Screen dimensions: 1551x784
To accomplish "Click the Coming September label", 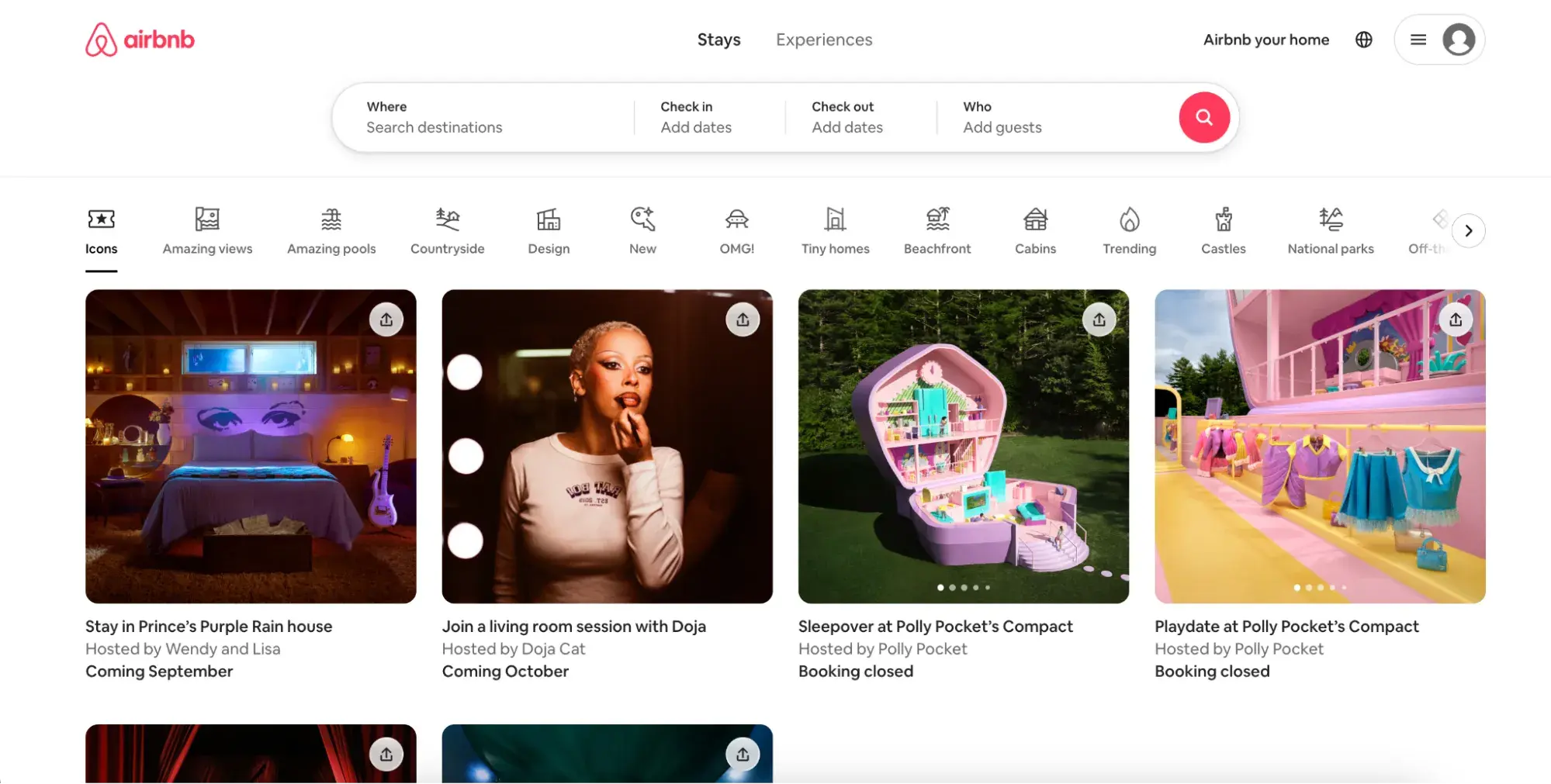I will tap(159, 672).
